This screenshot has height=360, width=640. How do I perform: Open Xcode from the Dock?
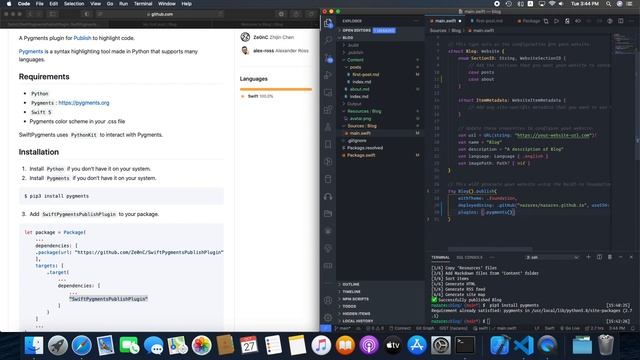coord(499,345)
